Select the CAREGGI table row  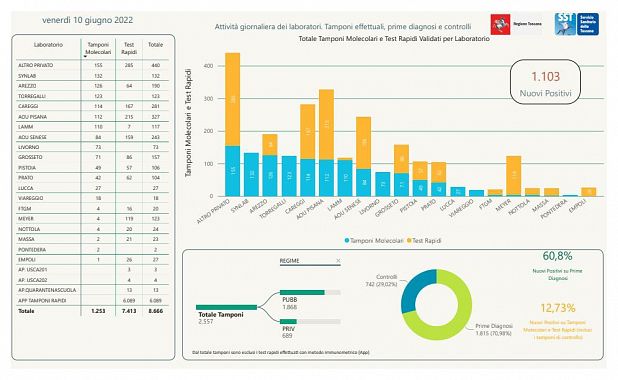coord(93,106)
